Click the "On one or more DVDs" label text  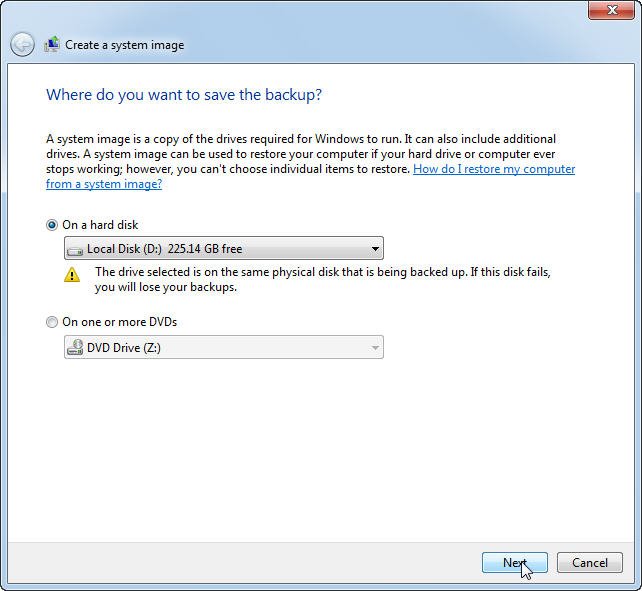(x=119, y=322)
